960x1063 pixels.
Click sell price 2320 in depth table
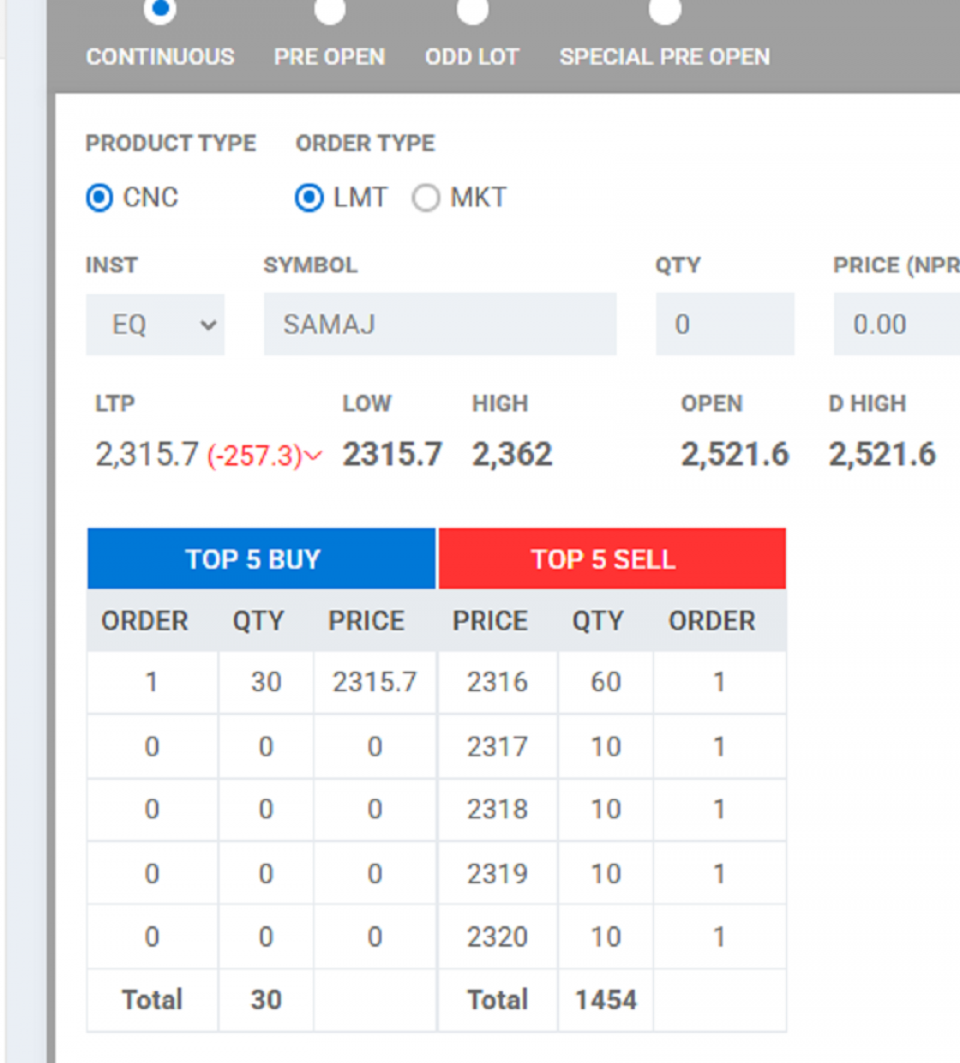pos(497,937)
